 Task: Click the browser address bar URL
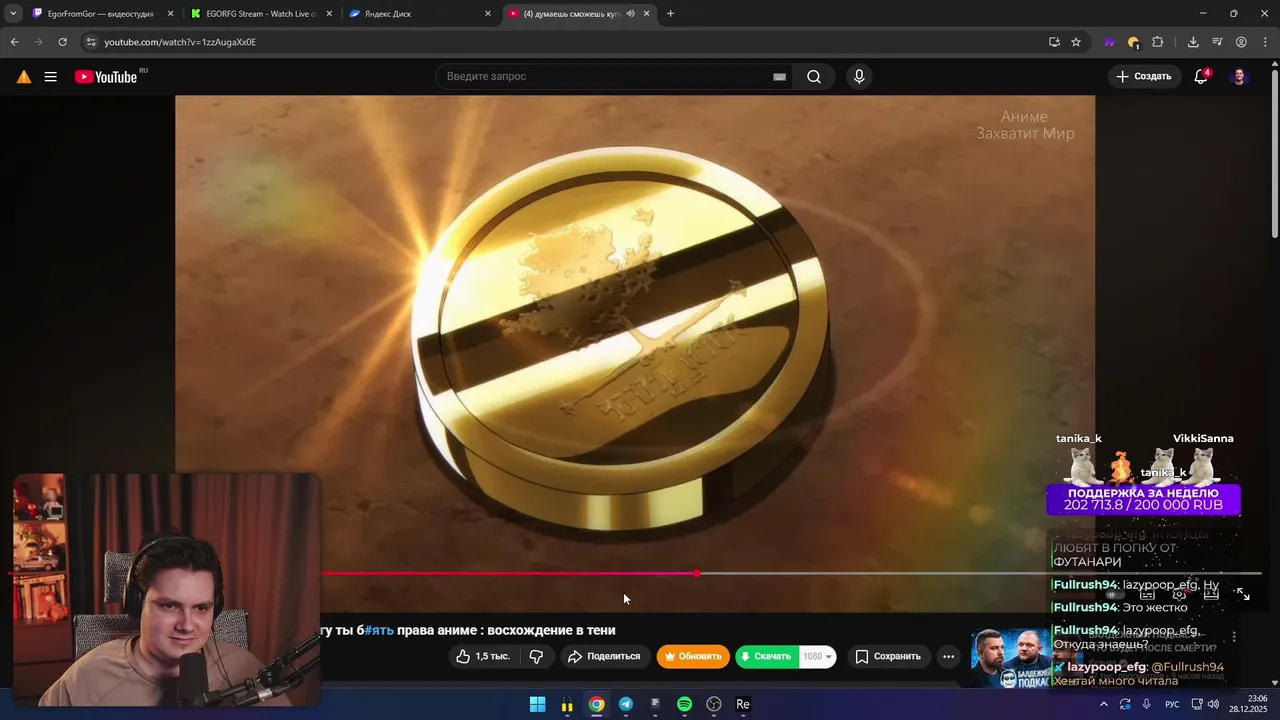pyautogui.click(x=180, y=42)
